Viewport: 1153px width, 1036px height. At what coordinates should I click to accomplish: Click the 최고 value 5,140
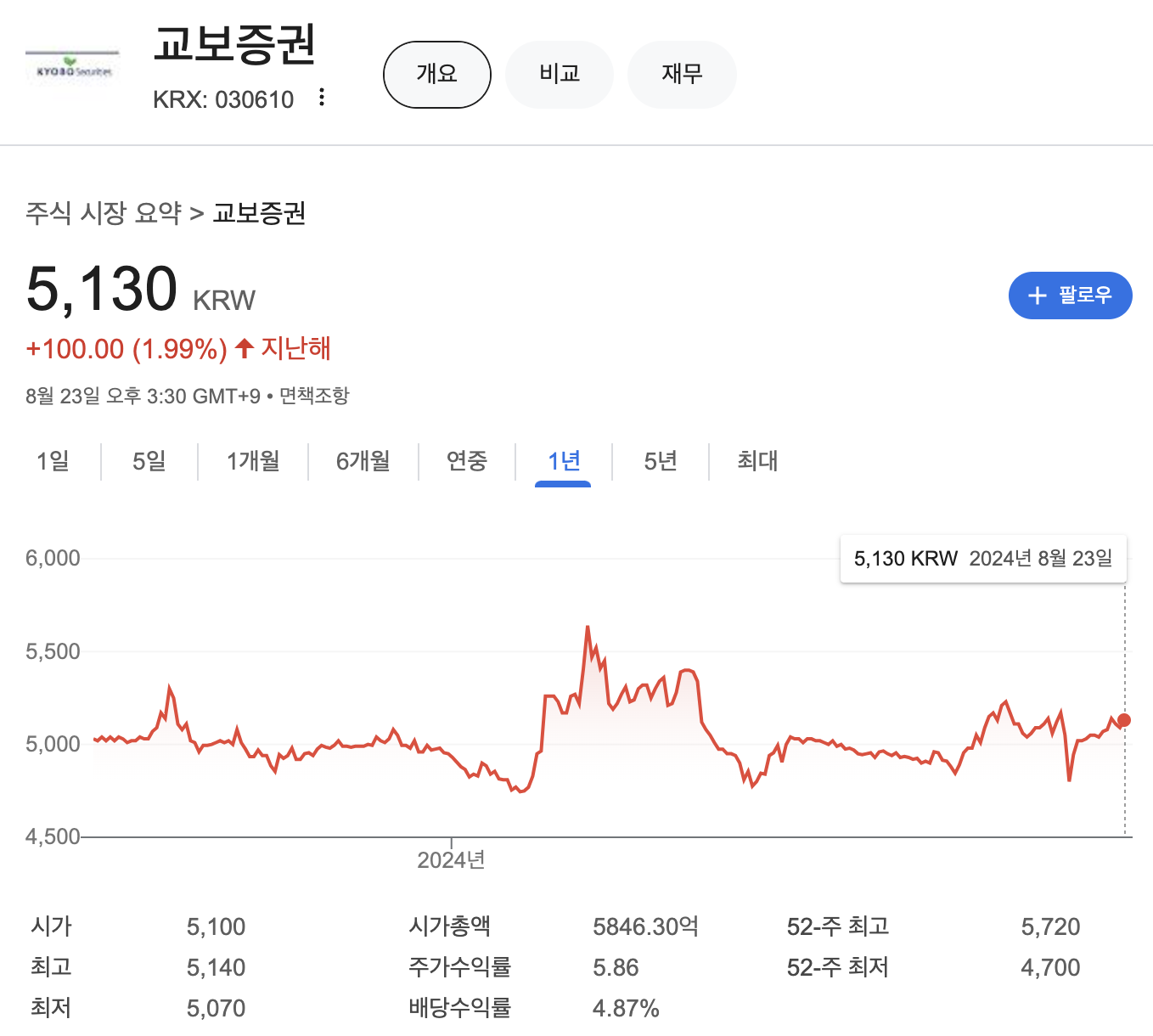tap(216, 967)
